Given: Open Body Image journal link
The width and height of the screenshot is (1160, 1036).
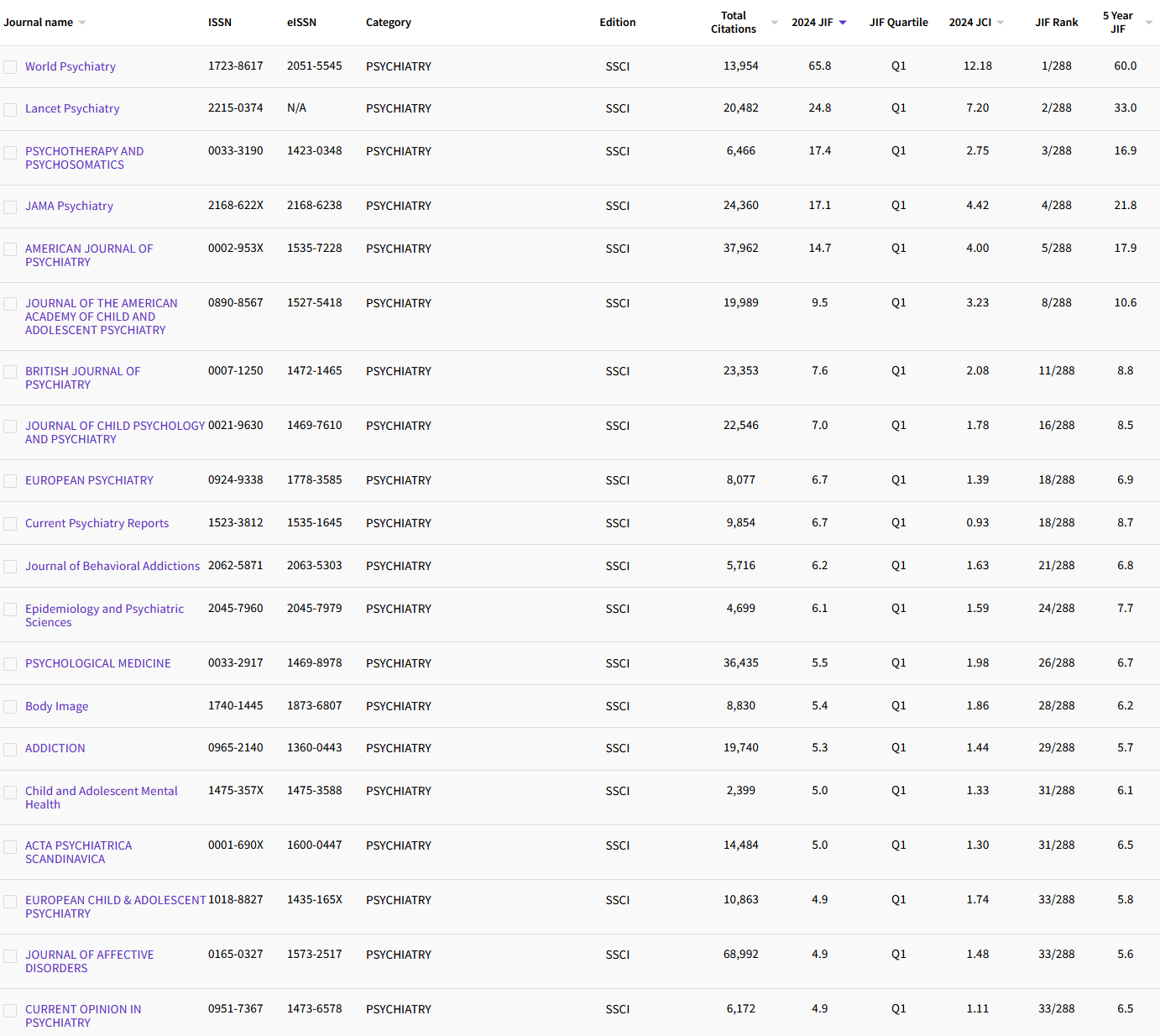Looking at the screenshot, I should [x=56, y=706].
